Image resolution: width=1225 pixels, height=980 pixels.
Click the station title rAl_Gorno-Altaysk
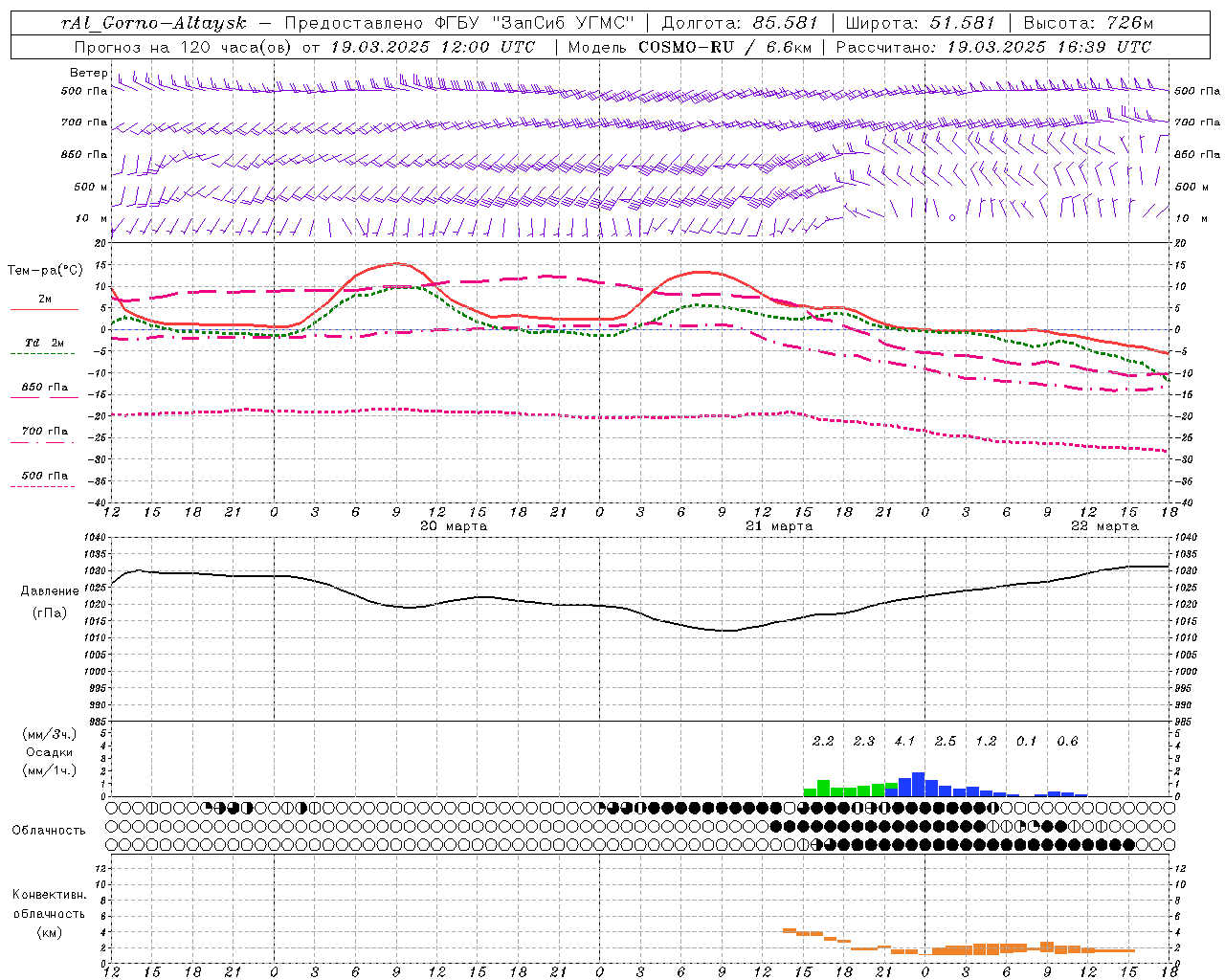click(153, 23)
